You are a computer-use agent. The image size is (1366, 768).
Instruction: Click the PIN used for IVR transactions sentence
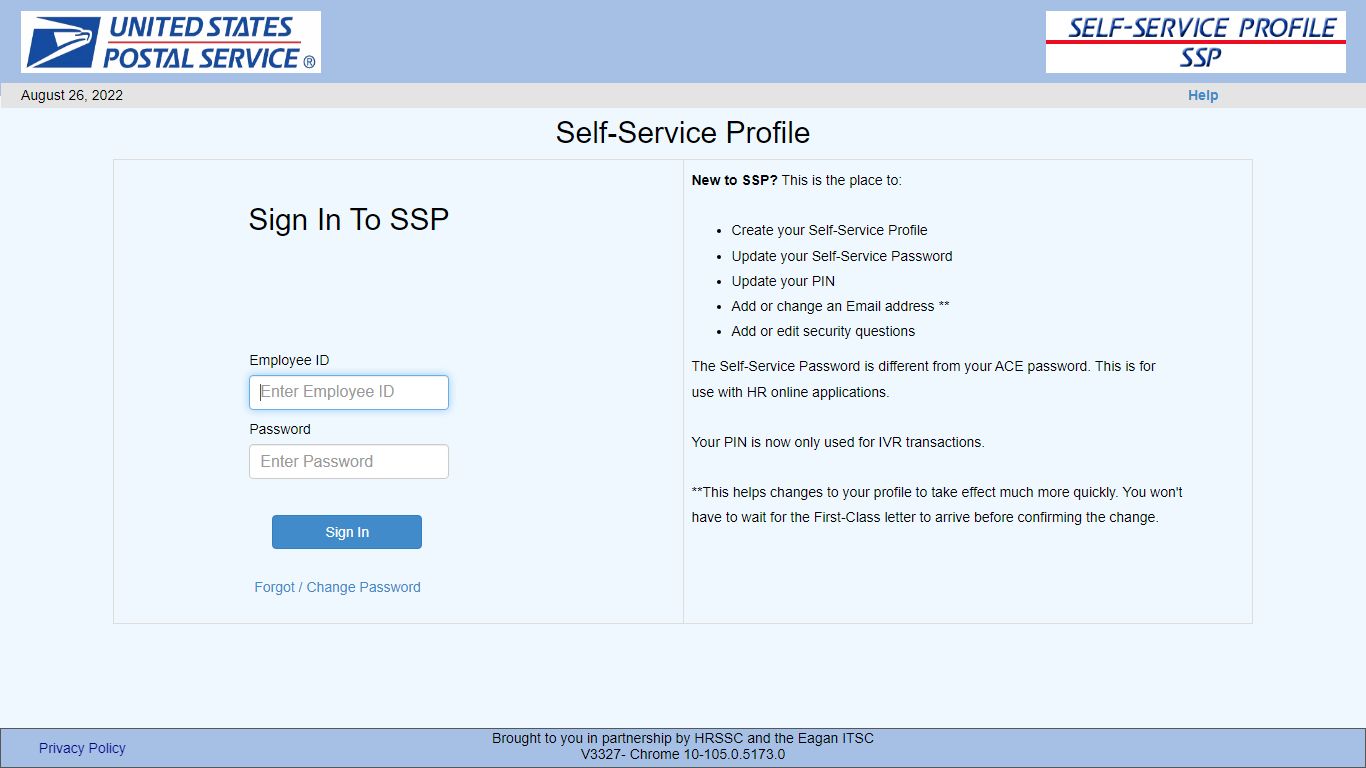point(838,442)
